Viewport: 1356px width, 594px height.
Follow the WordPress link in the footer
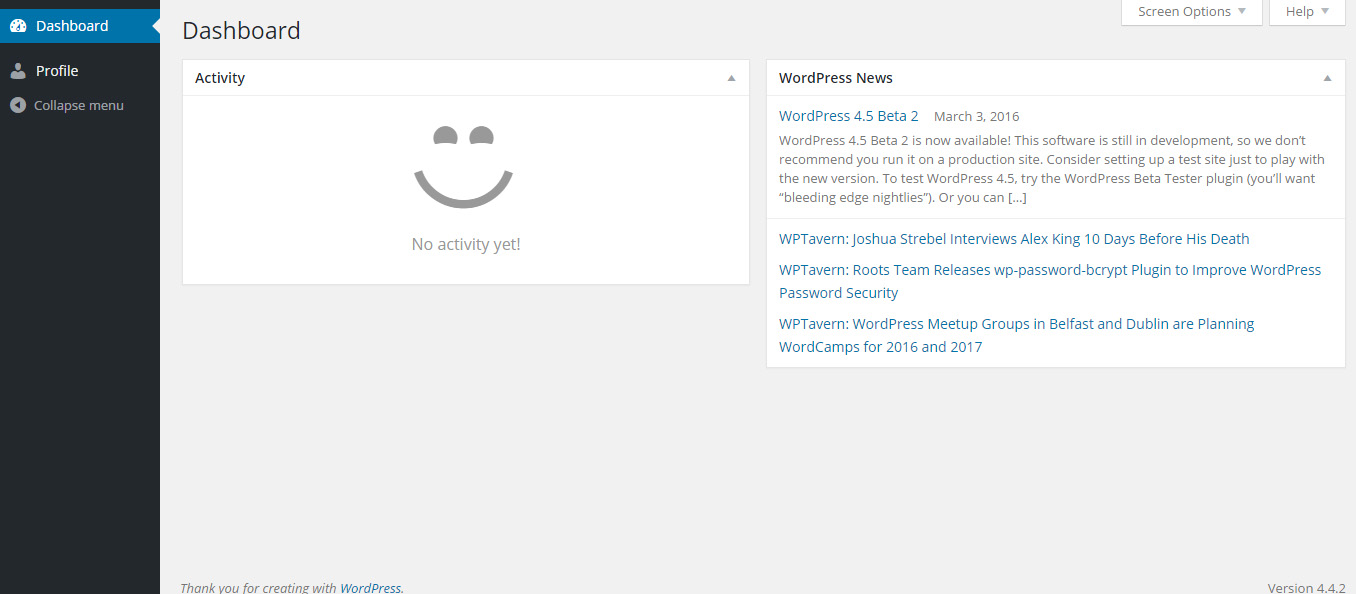click(371, 588)
